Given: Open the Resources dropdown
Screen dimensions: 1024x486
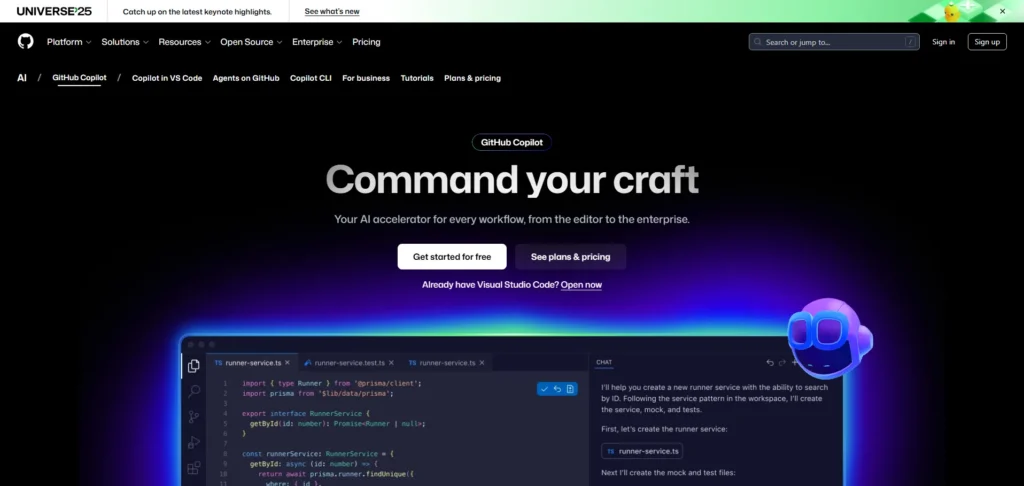Looking at the screenshot, I should point(184,42).
